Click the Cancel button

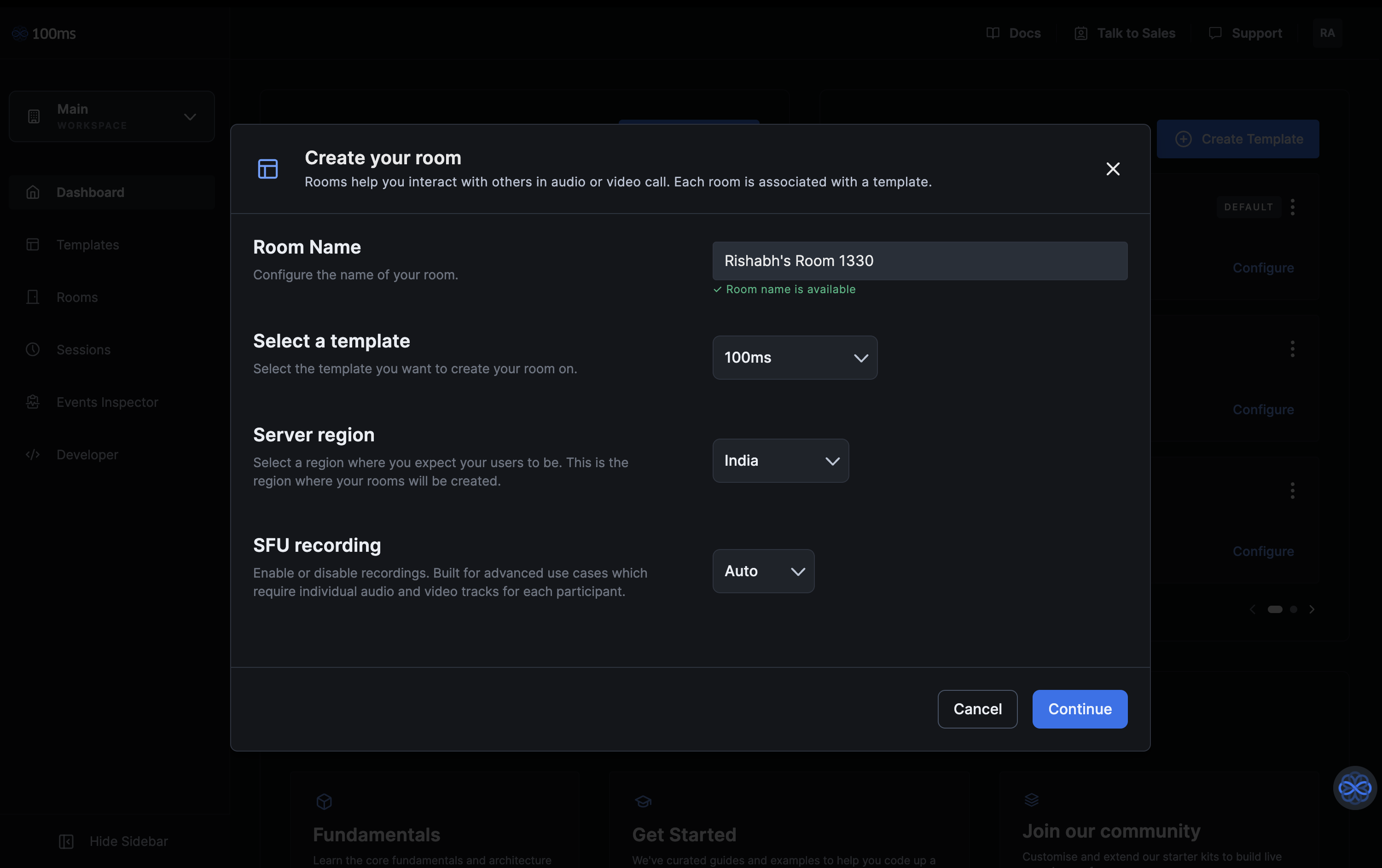pyautogui.click(x=977, y=709)
